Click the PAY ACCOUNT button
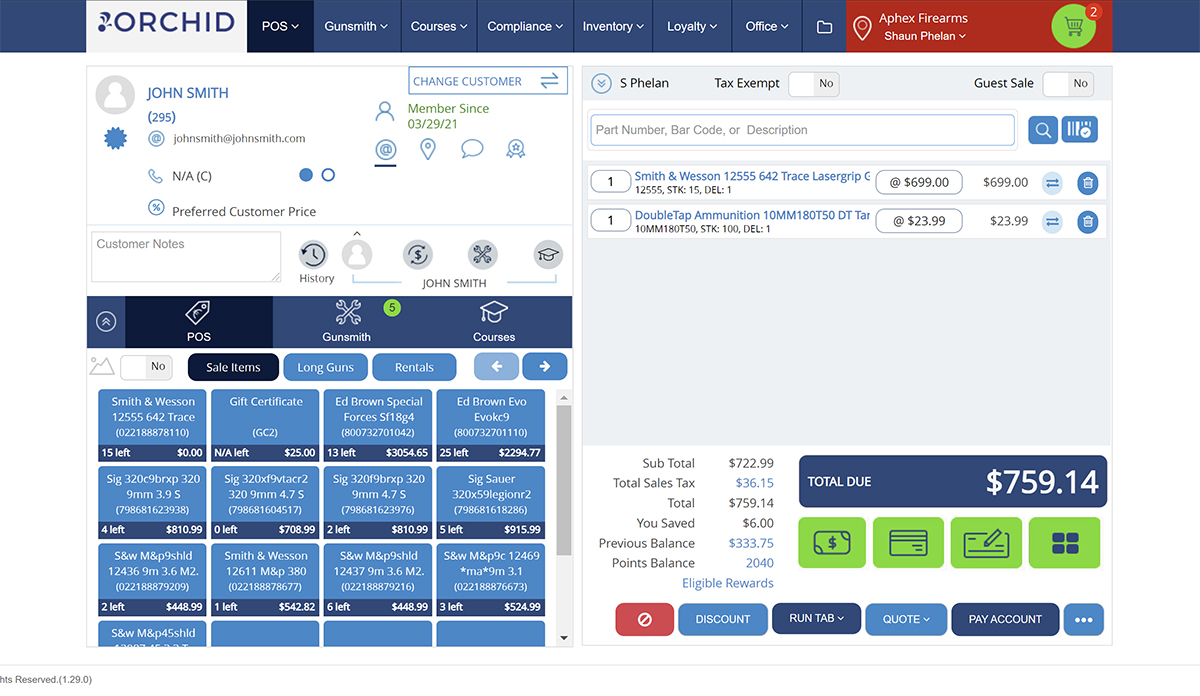Screen dimensions: 1200x696 pos(1005,619)
